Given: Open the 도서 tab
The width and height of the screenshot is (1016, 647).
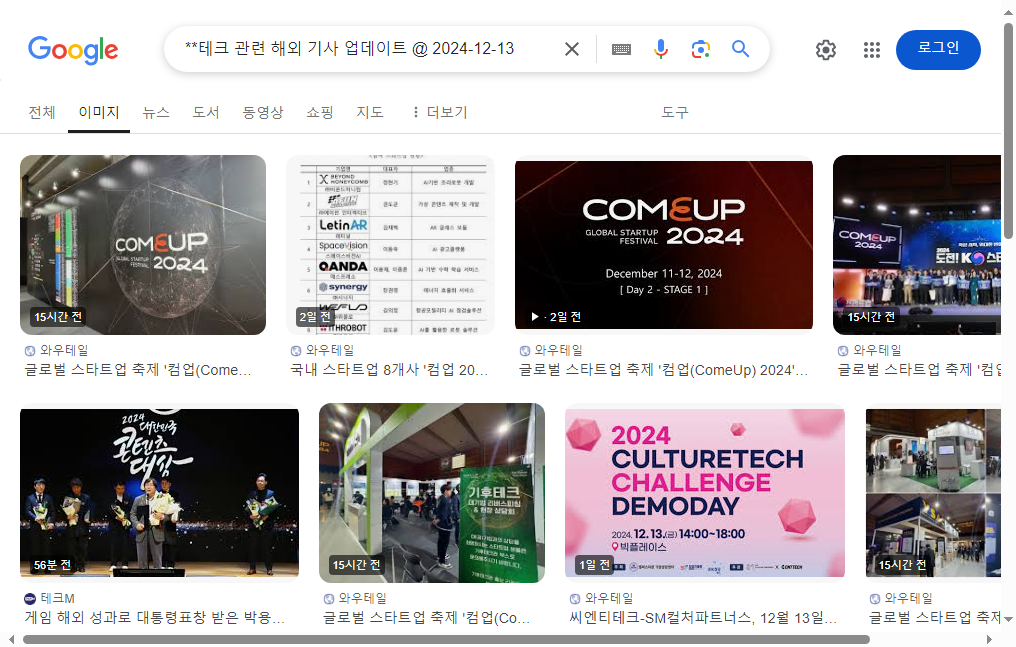Looking at the screenshot, I should click(x=206, y=113).
